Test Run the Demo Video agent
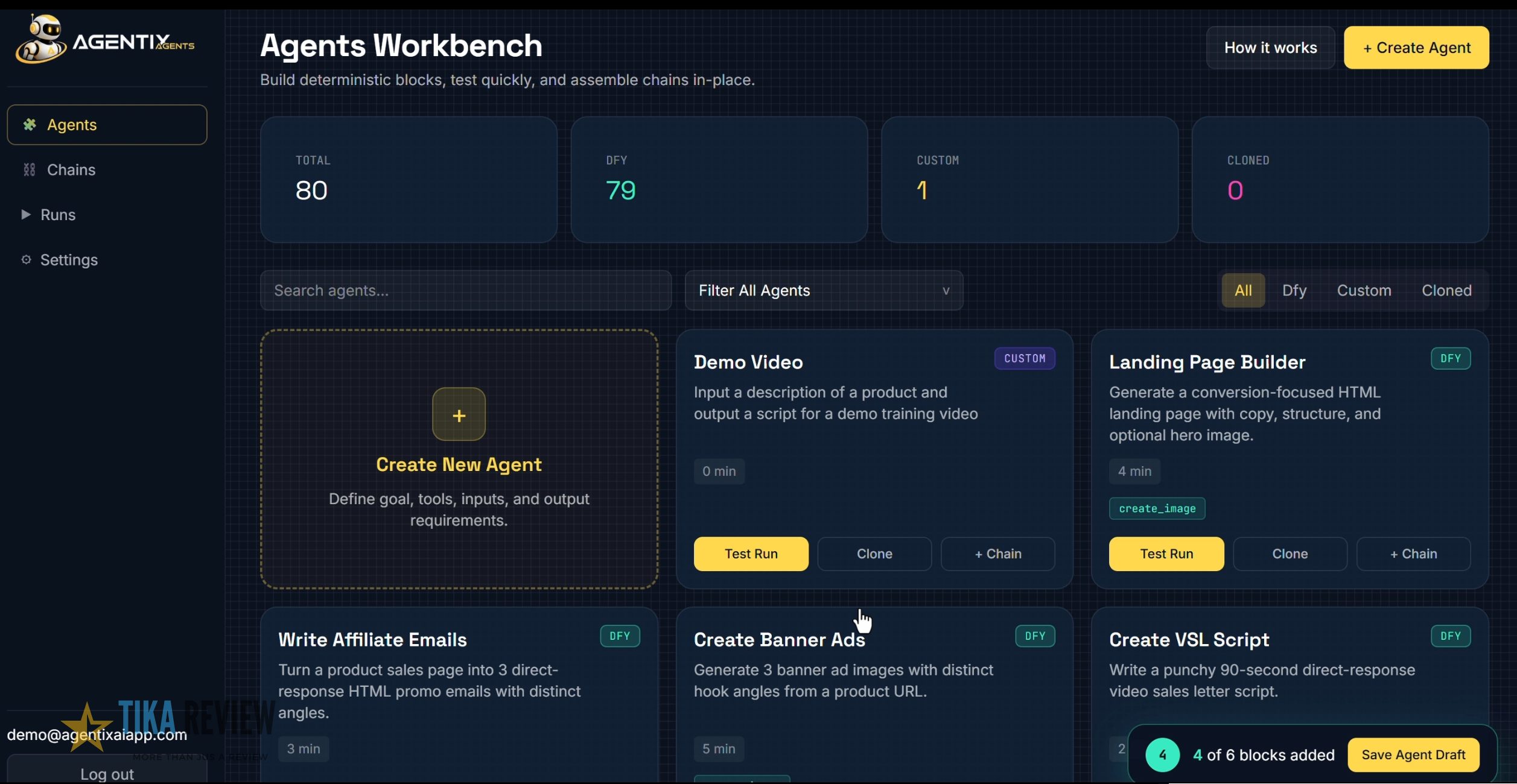 pyautogui.click(x=751, y=554)
